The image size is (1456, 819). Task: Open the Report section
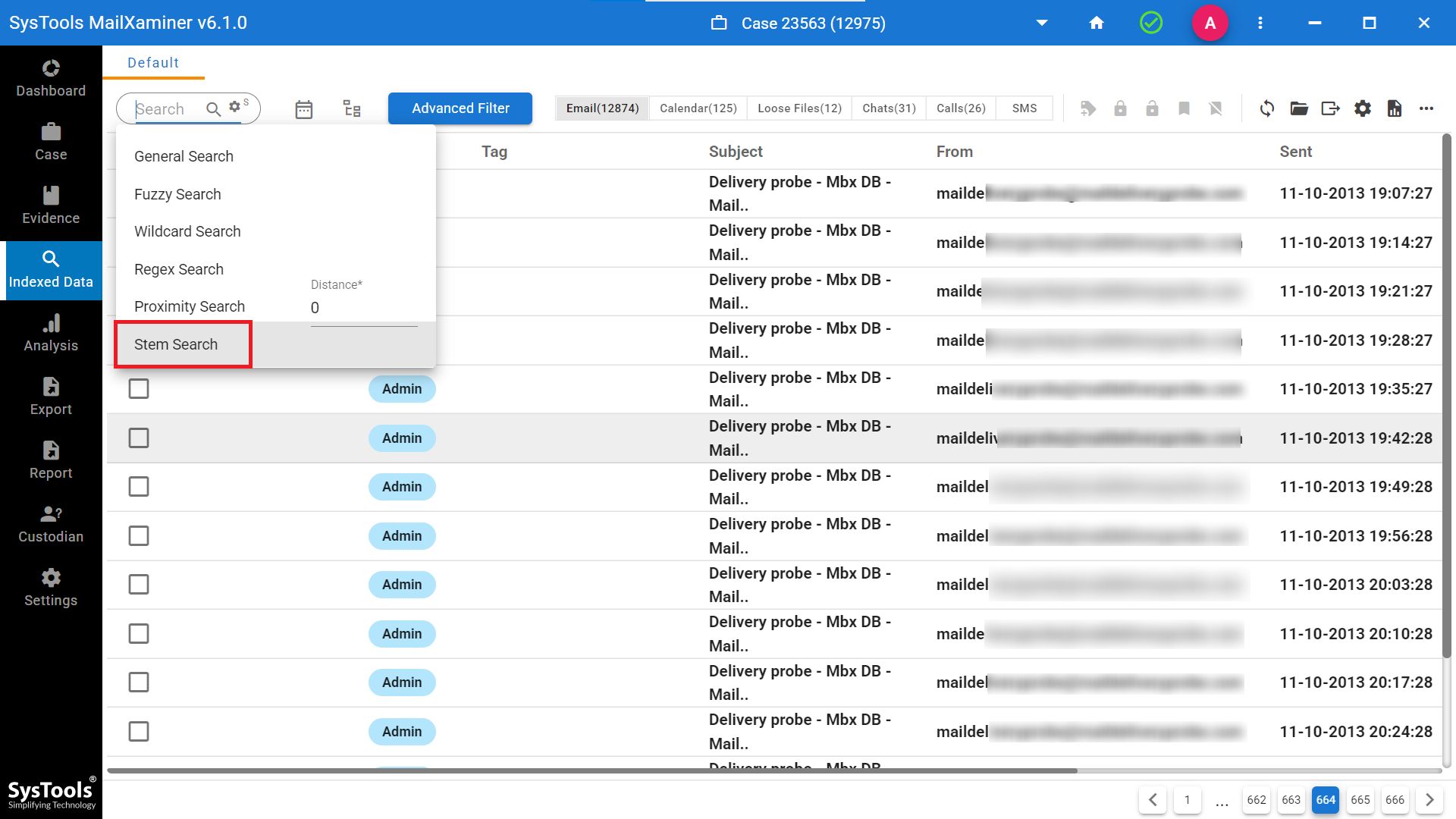51,460
